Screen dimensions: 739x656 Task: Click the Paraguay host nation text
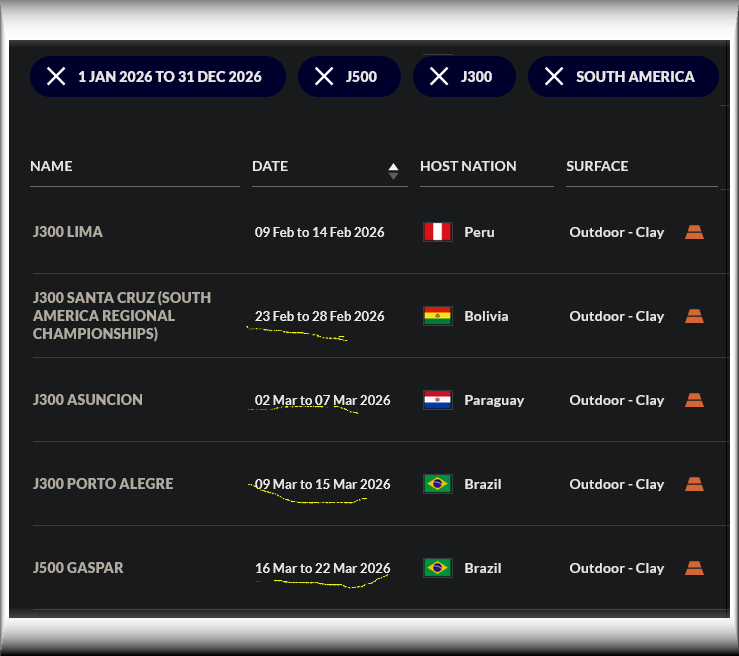(494, 401)
